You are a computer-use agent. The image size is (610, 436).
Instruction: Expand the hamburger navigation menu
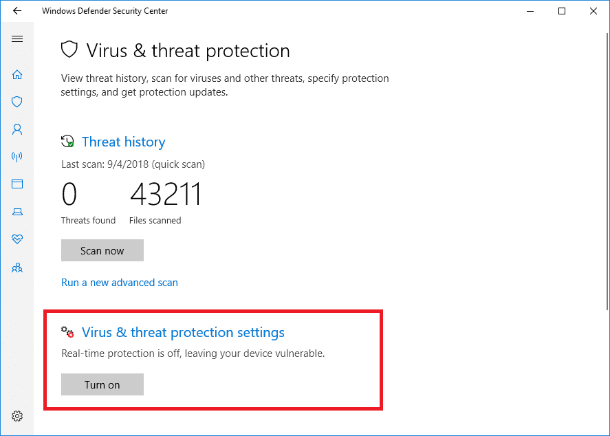tap(17, 39)
